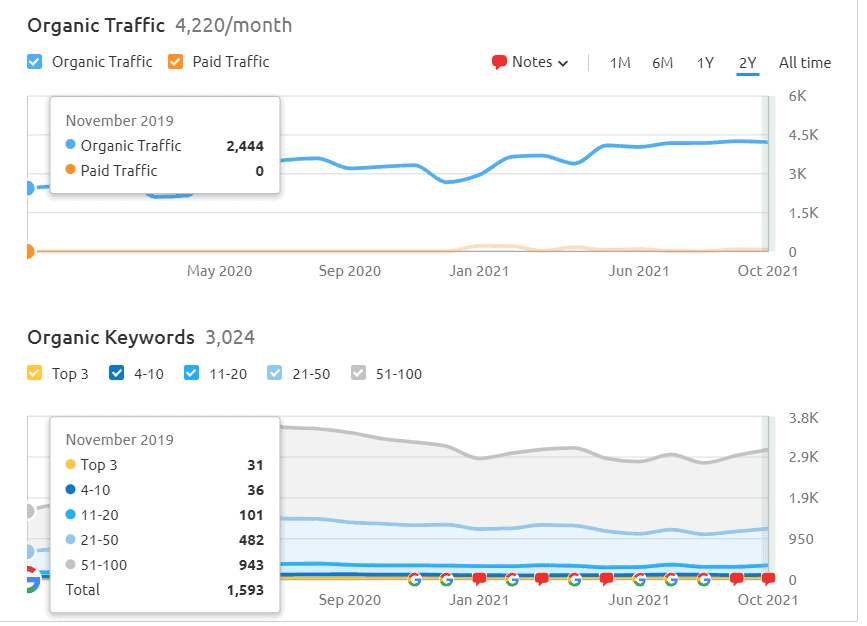The height and width of the screenshot is (626, 867).
Task: Open the second-to-last red note marker
Action: coord(736,579)
